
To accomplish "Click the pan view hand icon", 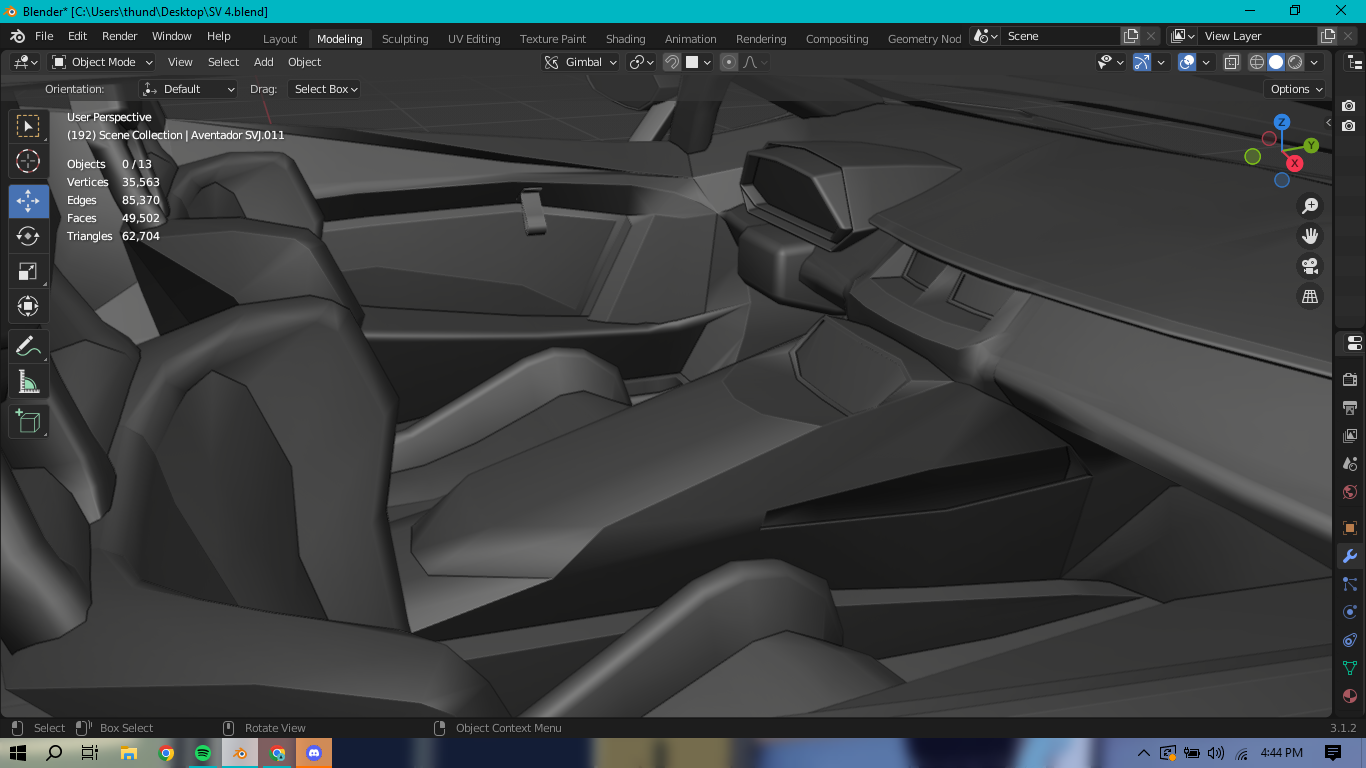I will point(1309,236).
